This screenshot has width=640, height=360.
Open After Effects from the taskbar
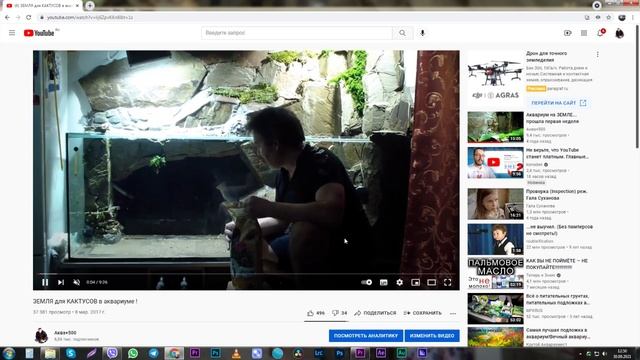coord(381,353)
